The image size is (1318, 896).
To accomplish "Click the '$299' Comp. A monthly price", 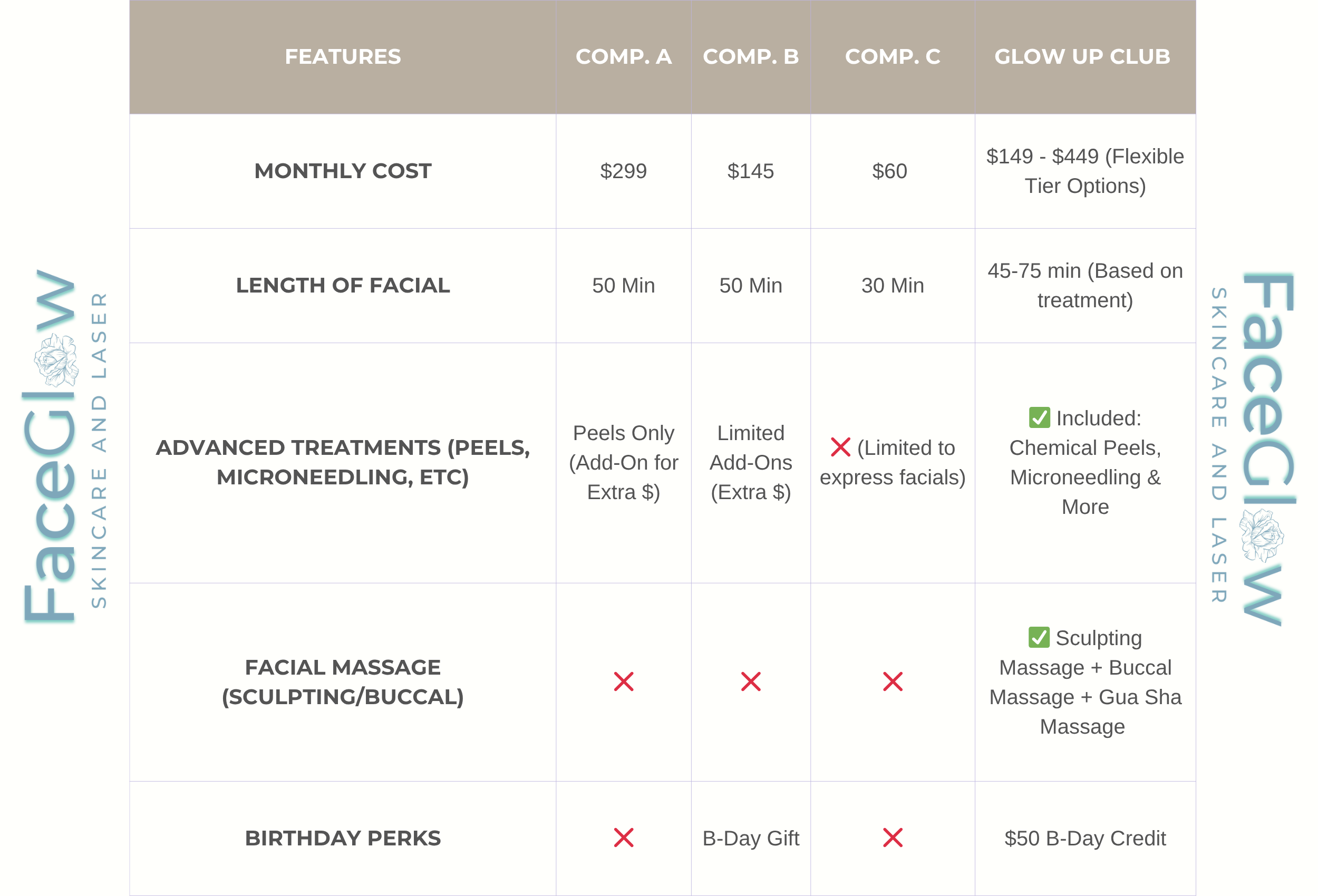I will click(x=623, y=171).
